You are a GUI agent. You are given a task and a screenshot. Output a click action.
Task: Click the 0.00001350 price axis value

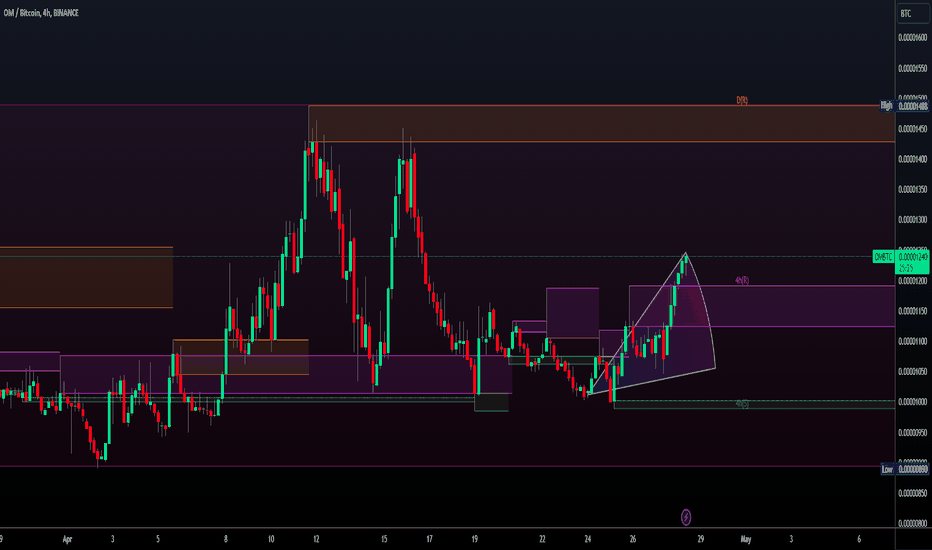[912, 190]
